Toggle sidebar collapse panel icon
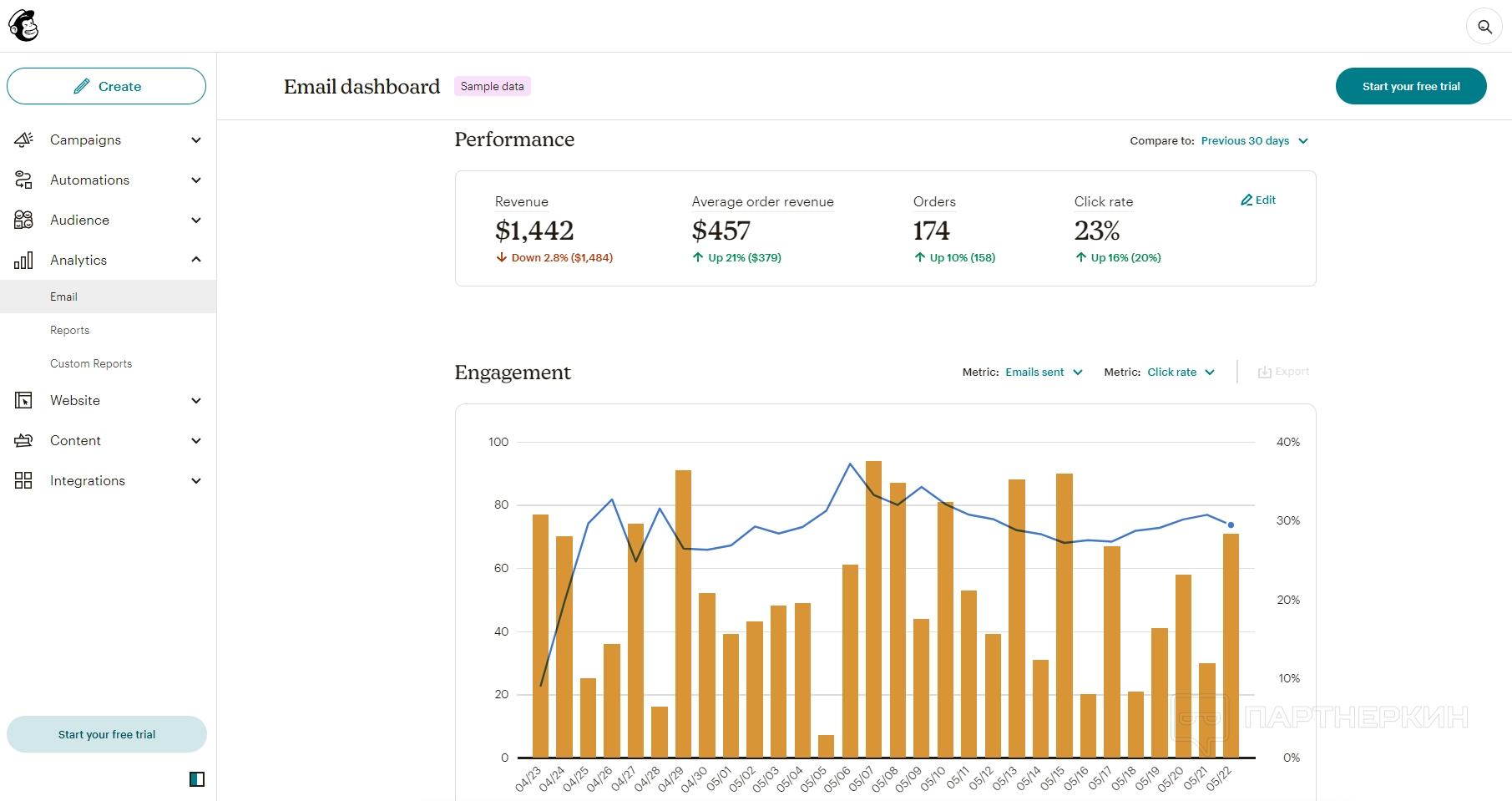The image size is (1512, 801). 197,779
